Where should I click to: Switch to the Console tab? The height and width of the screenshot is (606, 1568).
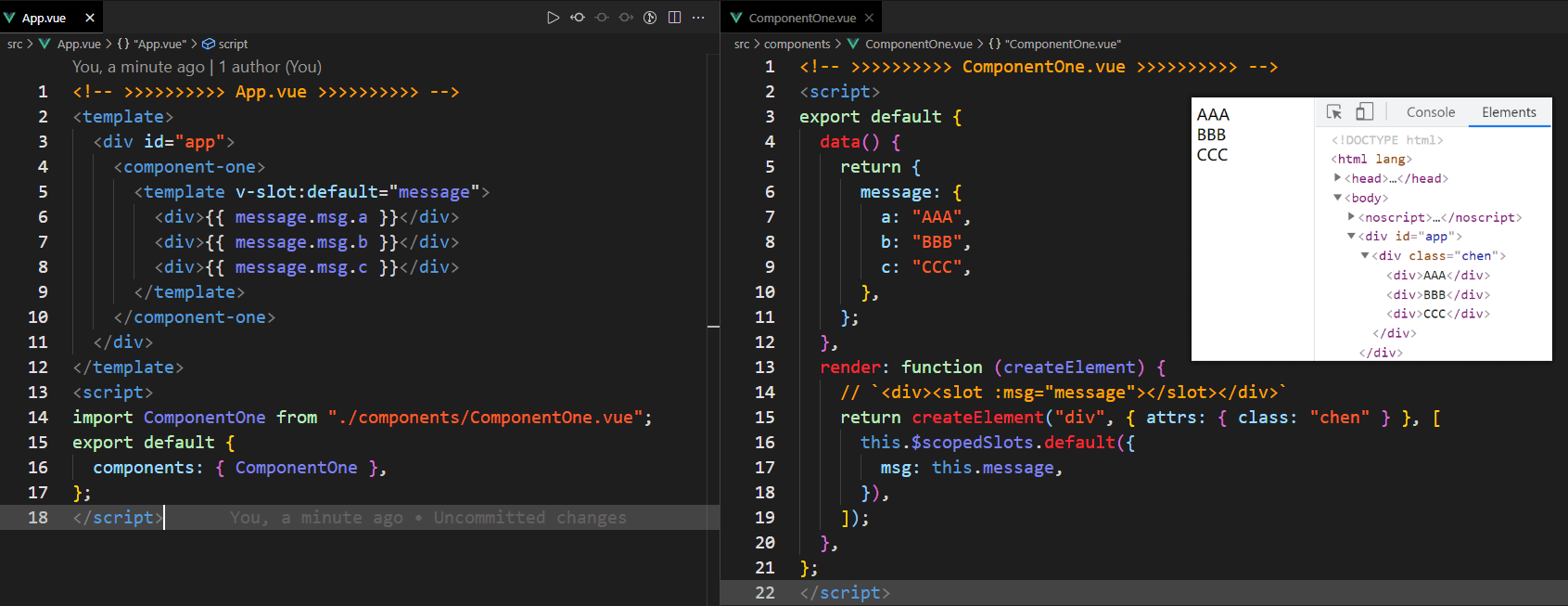point(1430,112)
